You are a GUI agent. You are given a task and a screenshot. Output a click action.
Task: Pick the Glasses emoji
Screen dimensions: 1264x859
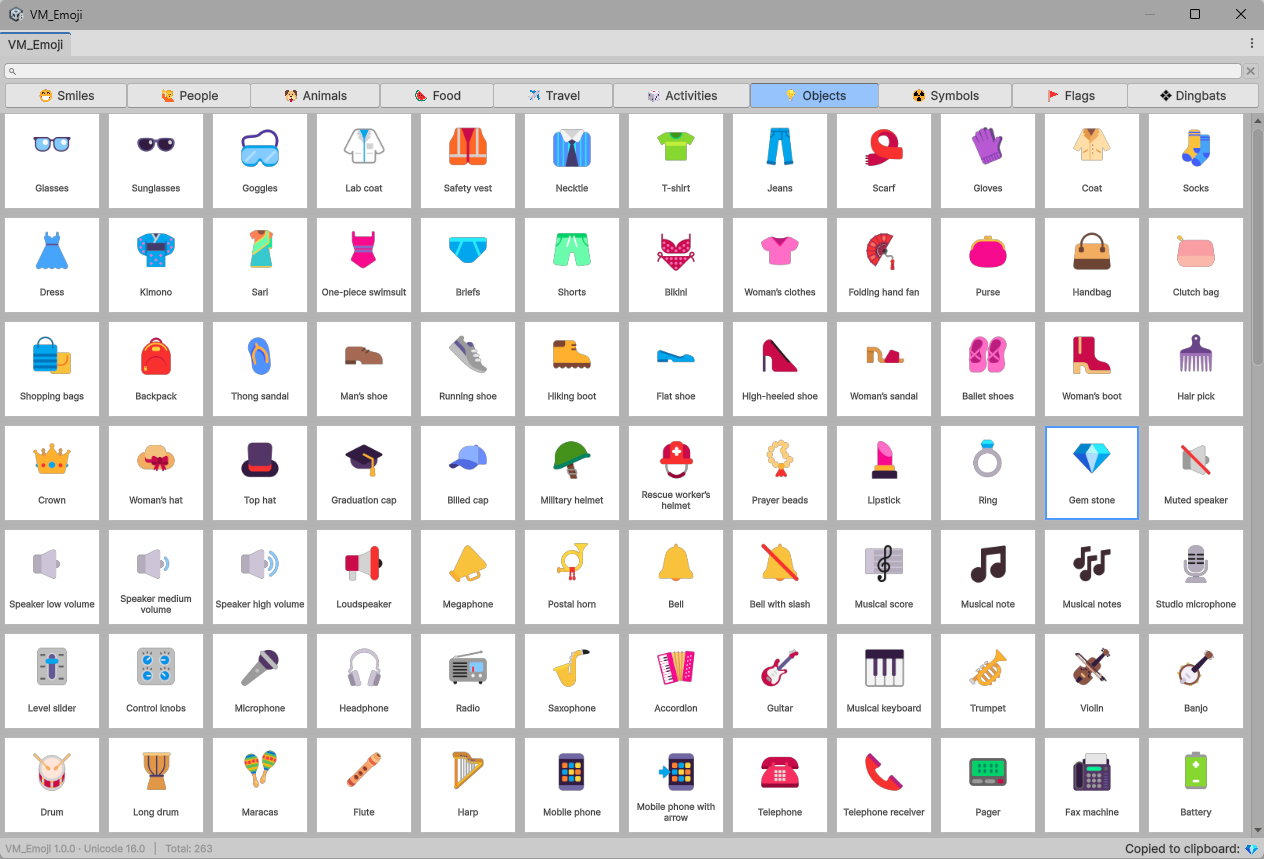click(52, 161)
